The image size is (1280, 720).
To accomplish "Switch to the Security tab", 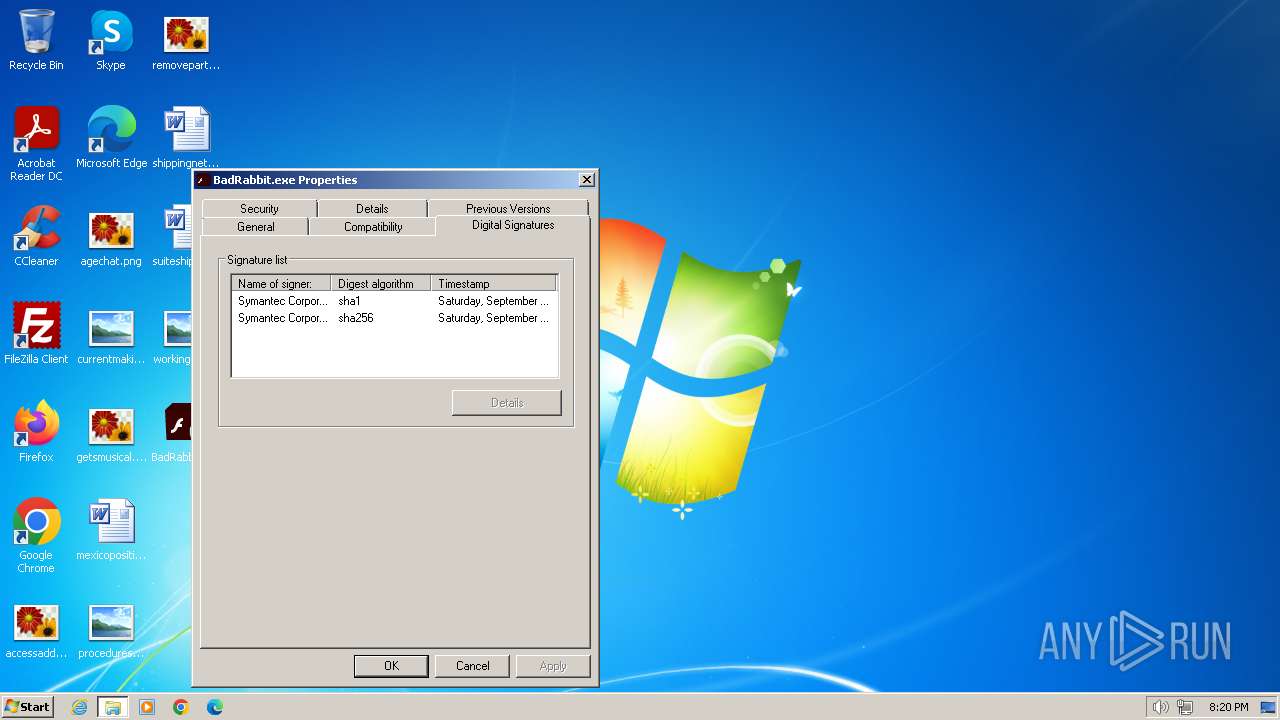I will click(259, 208).
